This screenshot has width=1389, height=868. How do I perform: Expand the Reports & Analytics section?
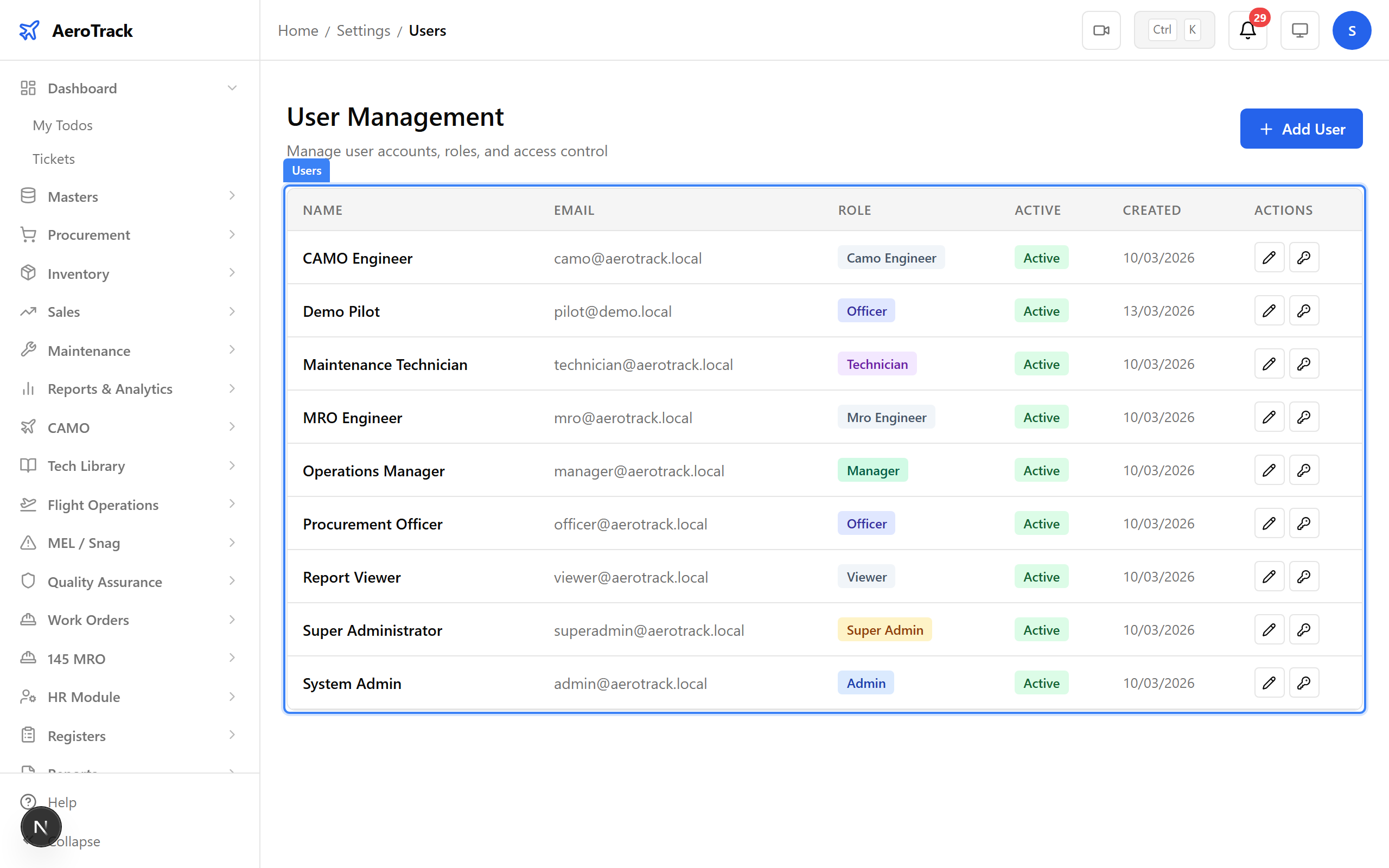pyautogui.click(x=110, y=388)
